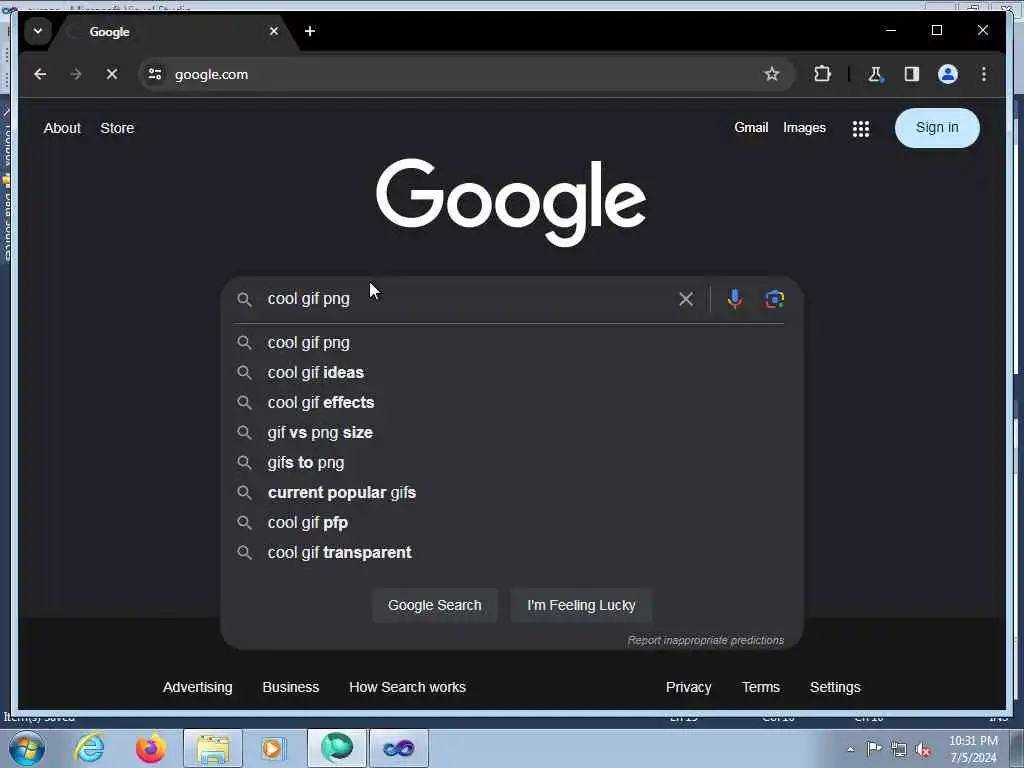
Task: Search by image with Lens icon
Action: pyautogui.click(x=775, y=299)
